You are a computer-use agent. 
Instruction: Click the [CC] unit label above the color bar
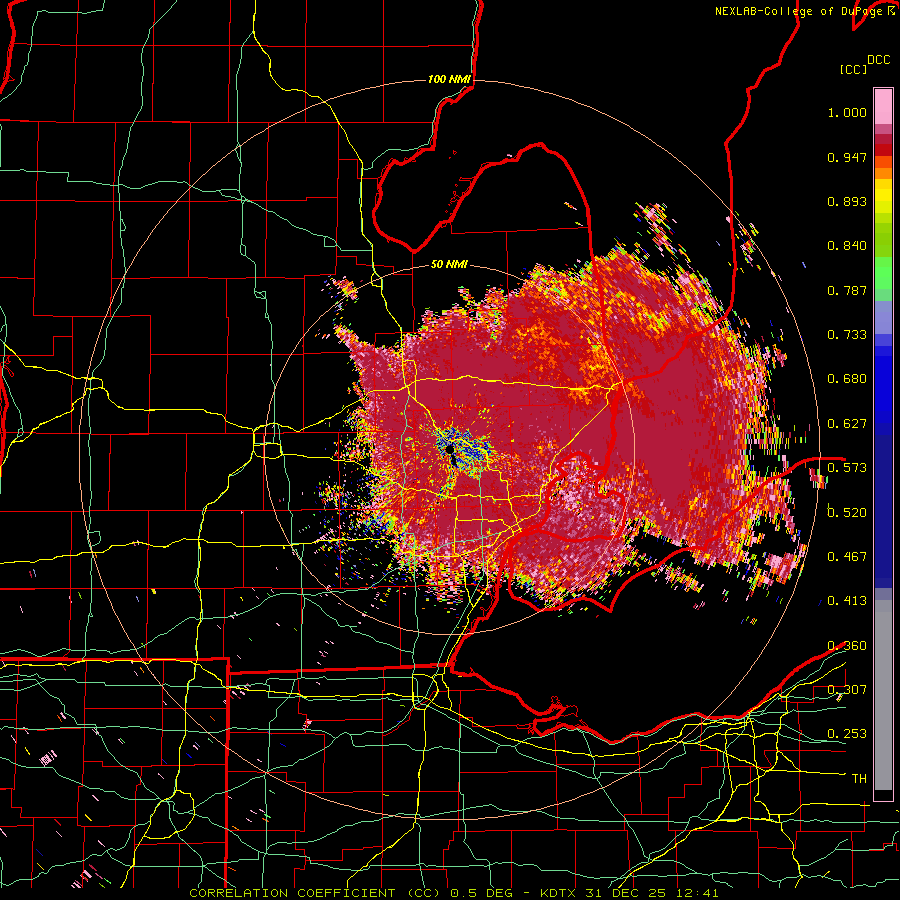[853, 69]
